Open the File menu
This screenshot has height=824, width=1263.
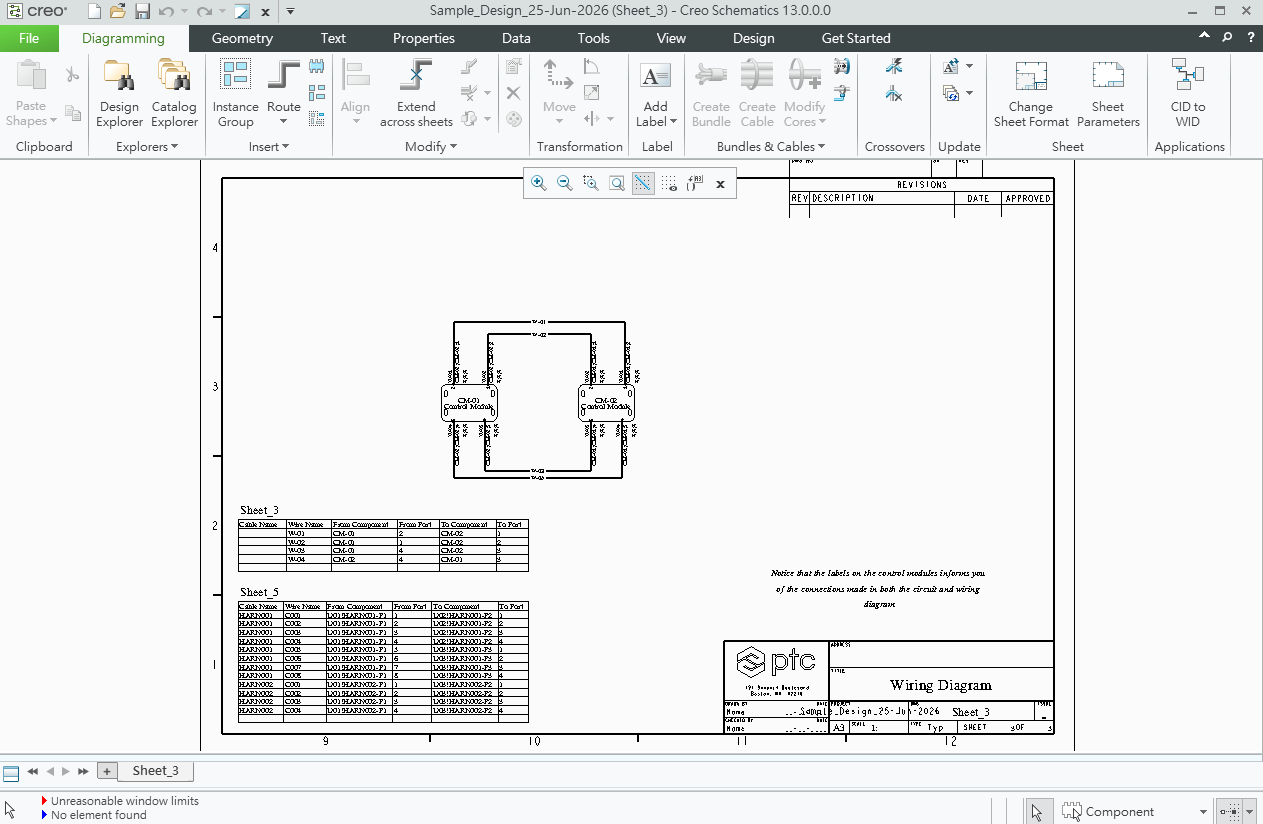(x=29, y=38)
